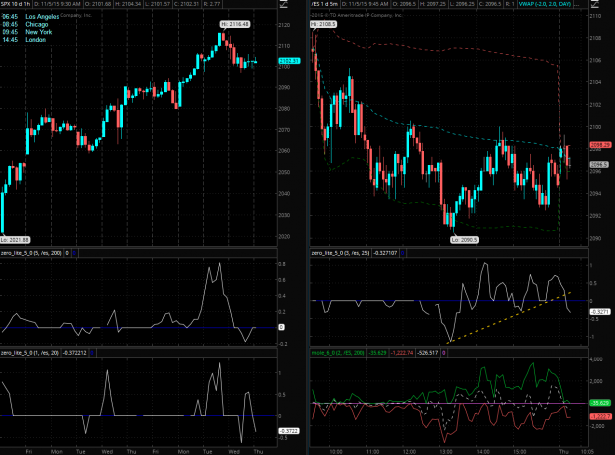The width and height of the screenshot is (615, 455).
Task: Click the green -35.629 value tag
Action: (x=599, y=401)
